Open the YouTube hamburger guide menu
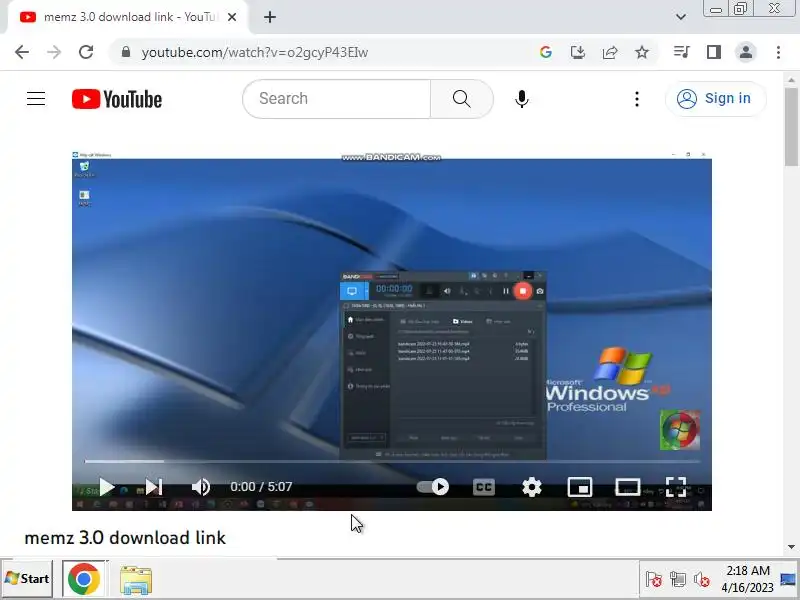Screen dimensions: 800x600 (36, 98)
